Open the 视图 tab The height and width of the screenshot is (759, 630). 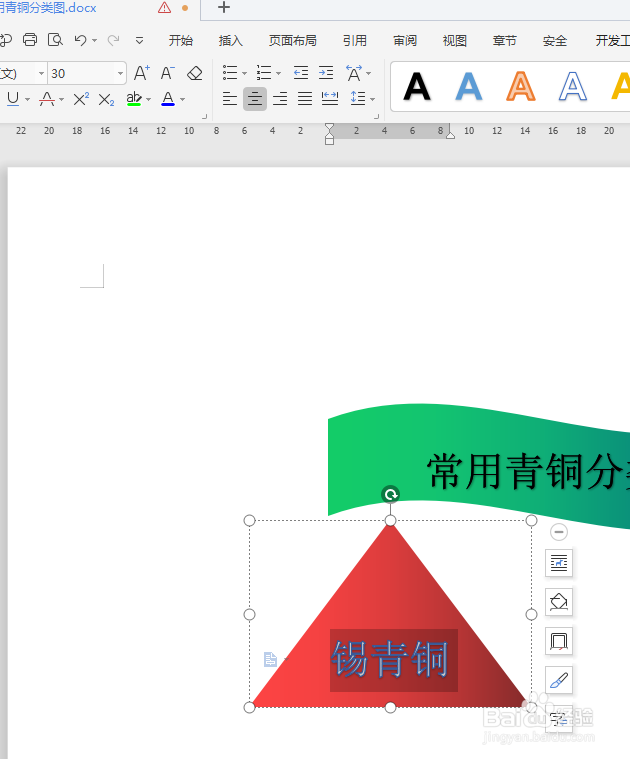tap(455, 41)
